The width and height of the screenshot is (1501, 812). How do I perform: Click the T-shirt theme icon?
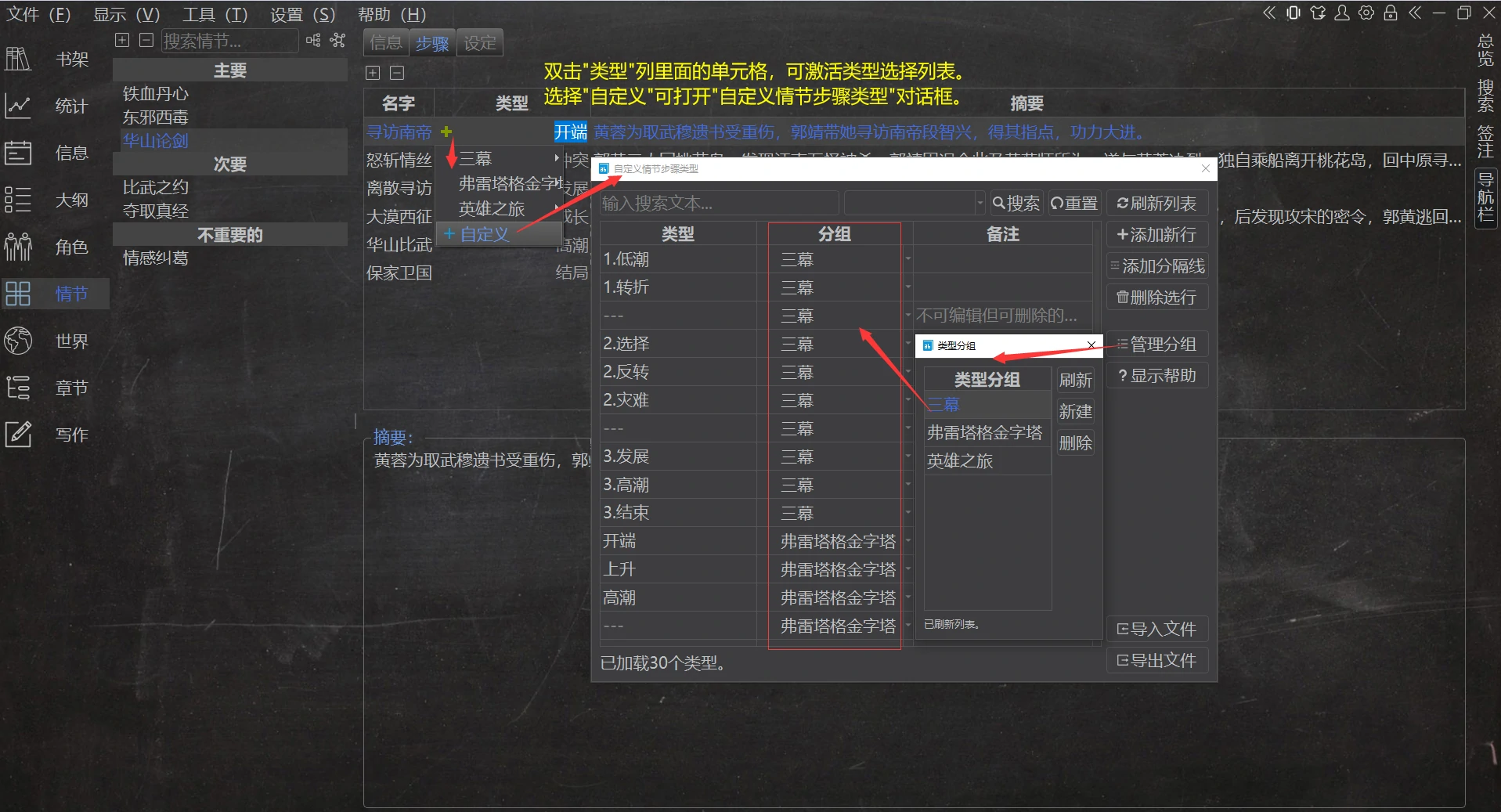point(1318,13)
